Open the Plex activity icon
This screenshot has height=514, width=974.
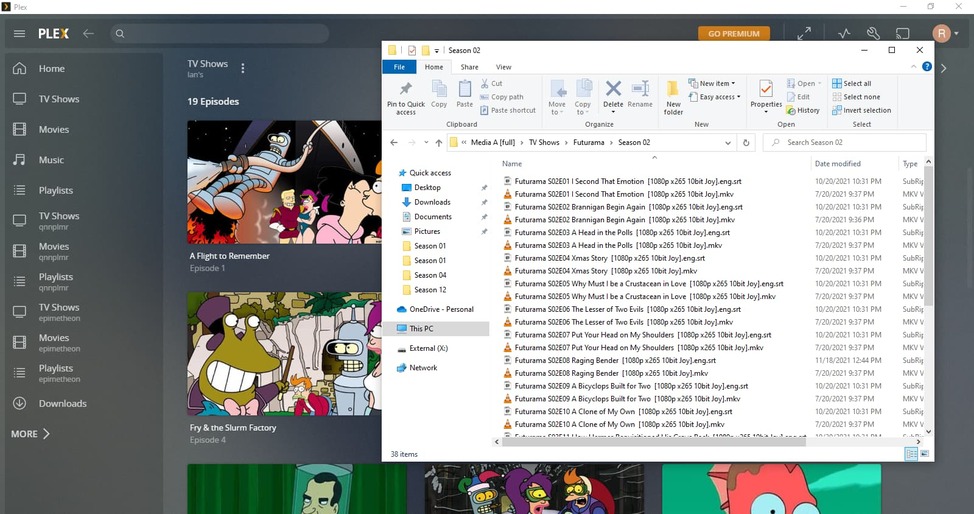tap(844, 34)
